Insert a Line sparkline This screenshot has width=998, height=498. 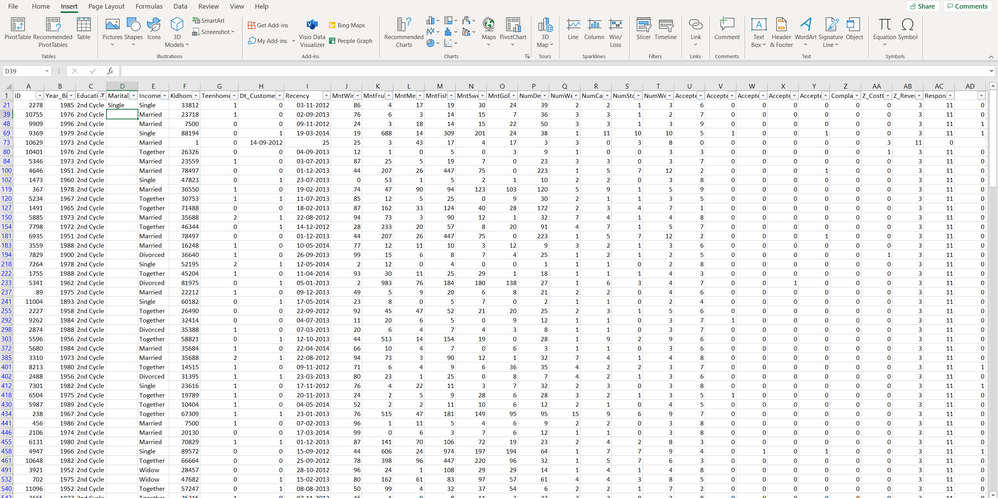pyautogui.click(x=573, y=29)
